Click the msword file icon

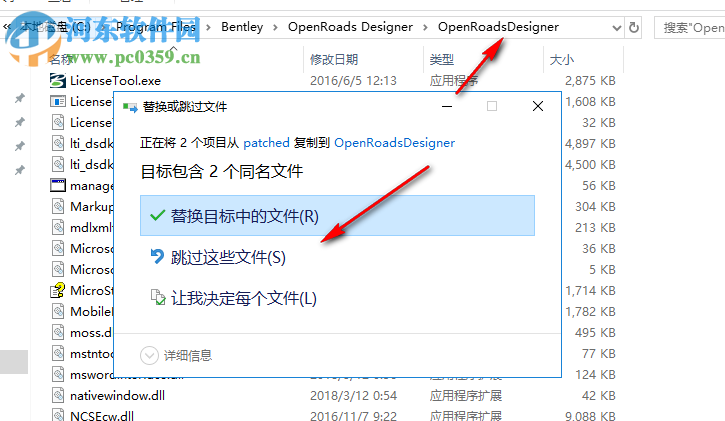pyautogui.click(x=58, y=374)
